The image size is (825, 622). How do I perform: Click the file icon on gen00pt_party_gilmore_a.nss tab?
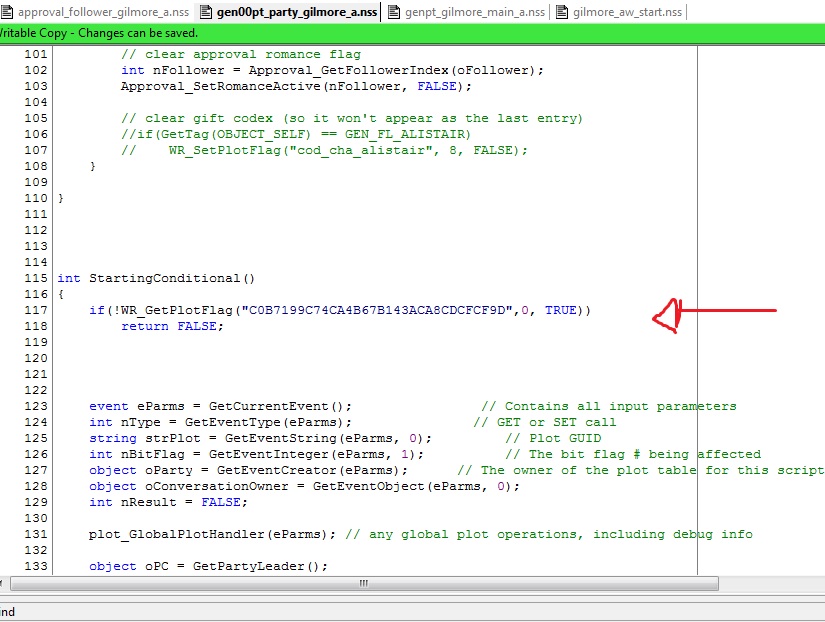pos(207,12)
